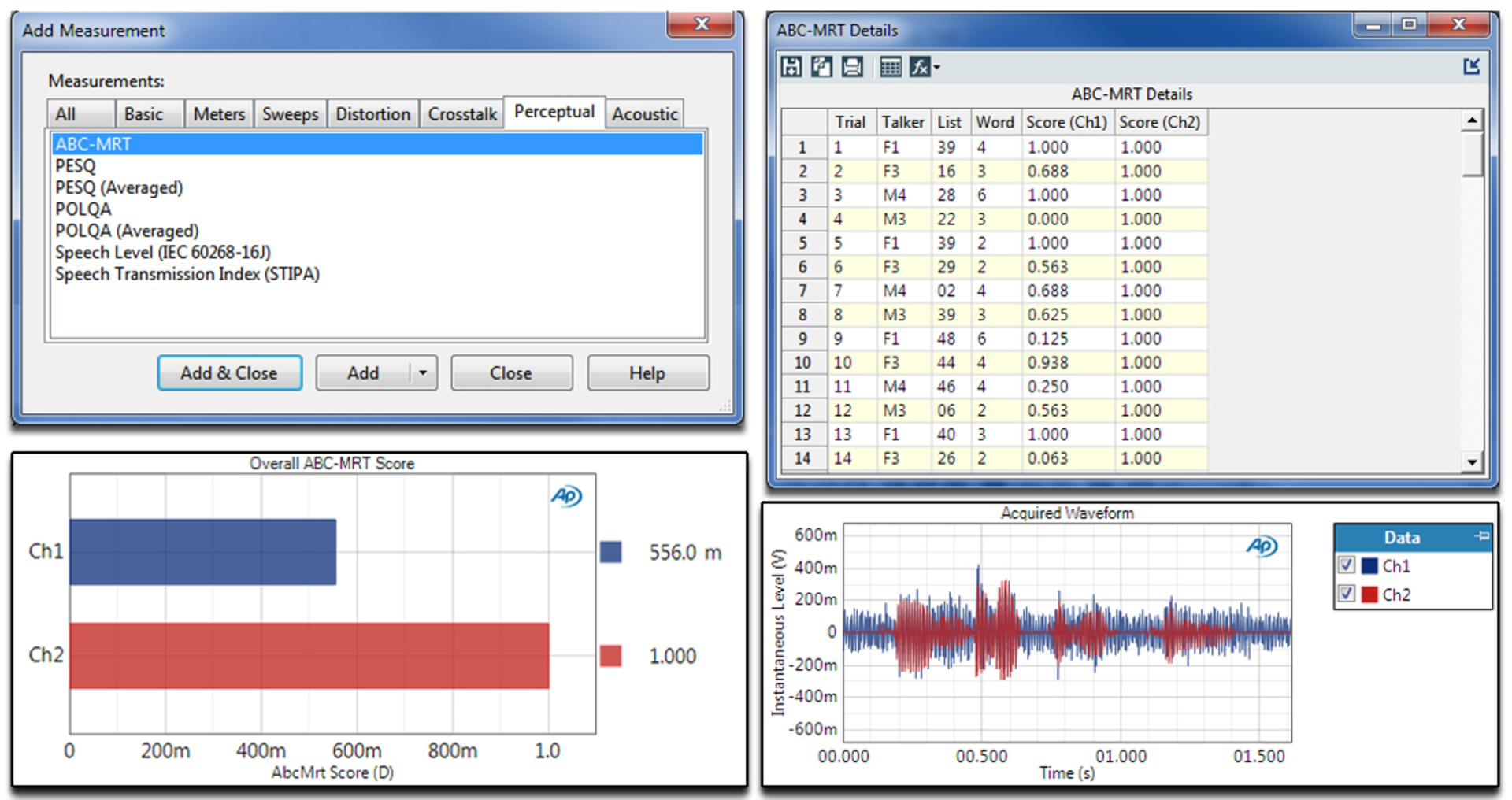The width and height of the screenshot is (1512, 800).
Task: Open the fx function tool
Action: click(919, 68)
